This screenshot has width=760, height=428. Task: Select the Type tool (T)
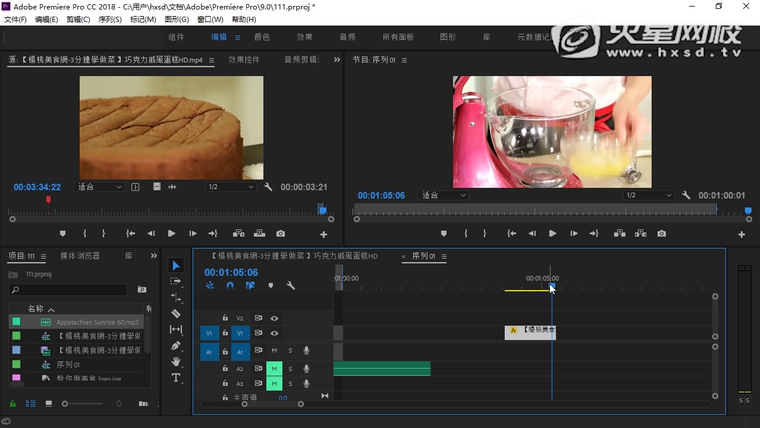[x=176, y=378]
